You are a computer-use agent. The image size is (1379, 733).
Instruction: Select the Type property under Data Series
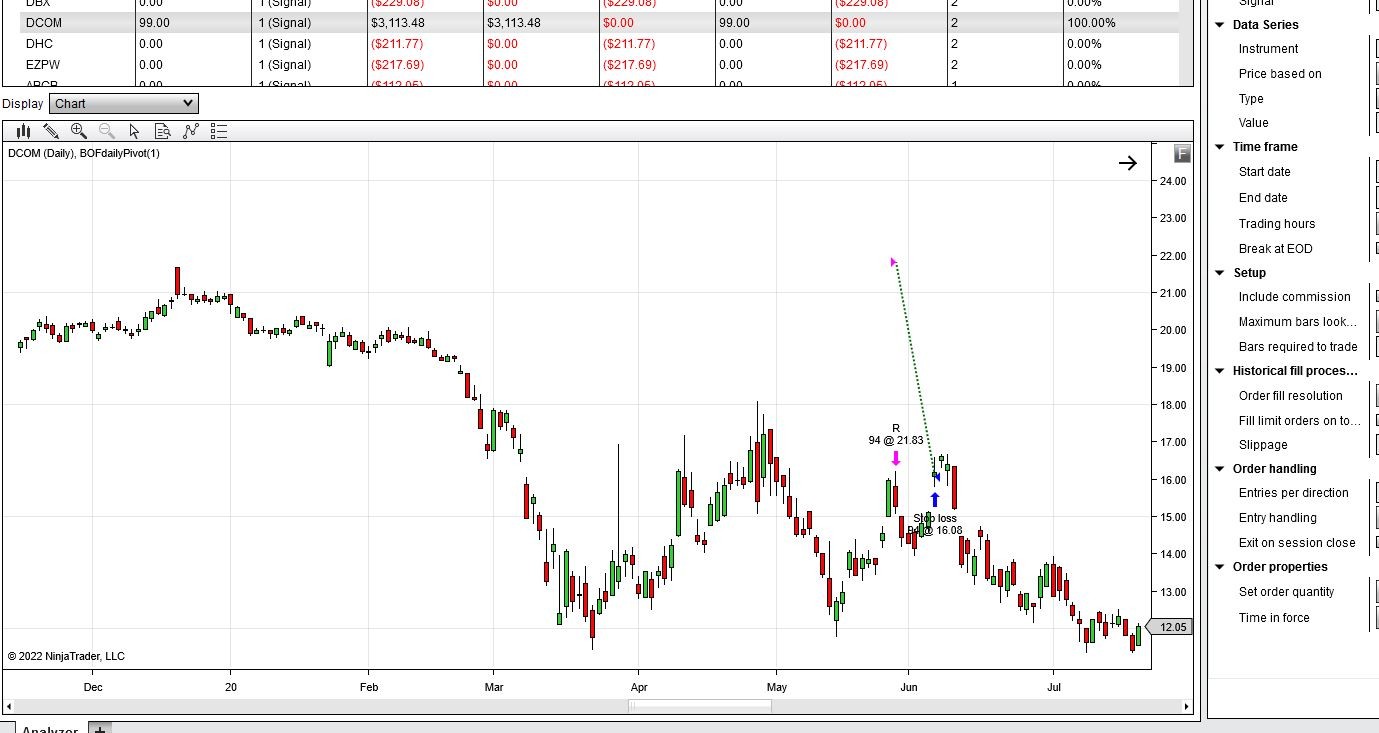(x=1251, y=99)
